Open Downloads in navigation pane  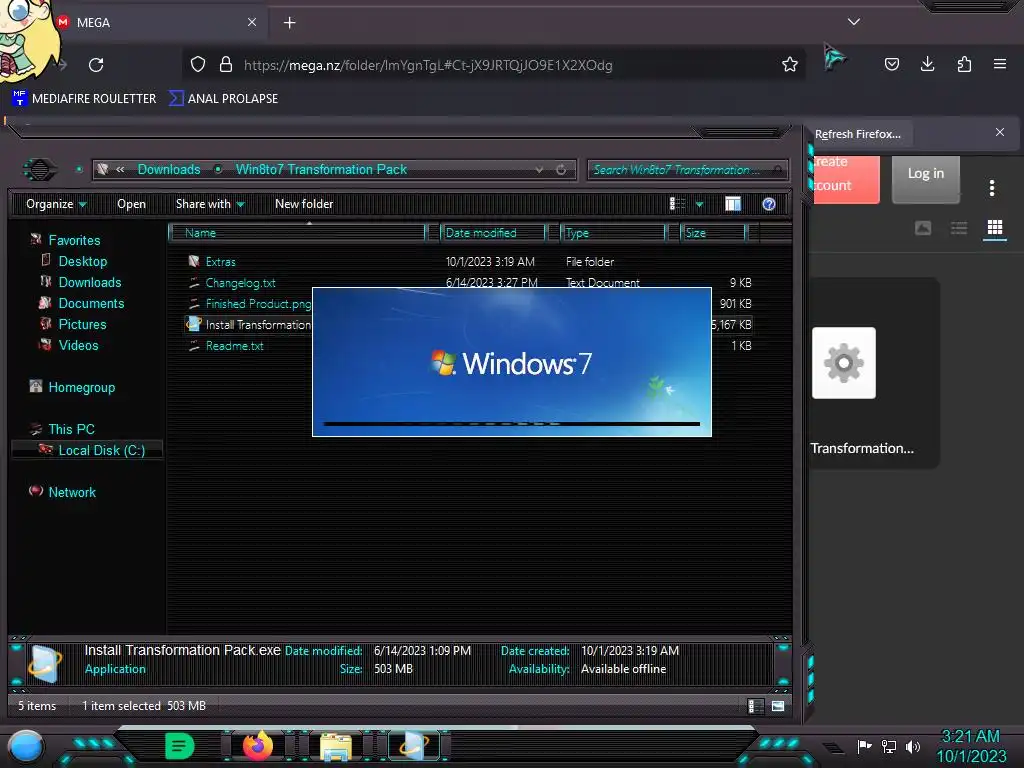tap(89, 282)
